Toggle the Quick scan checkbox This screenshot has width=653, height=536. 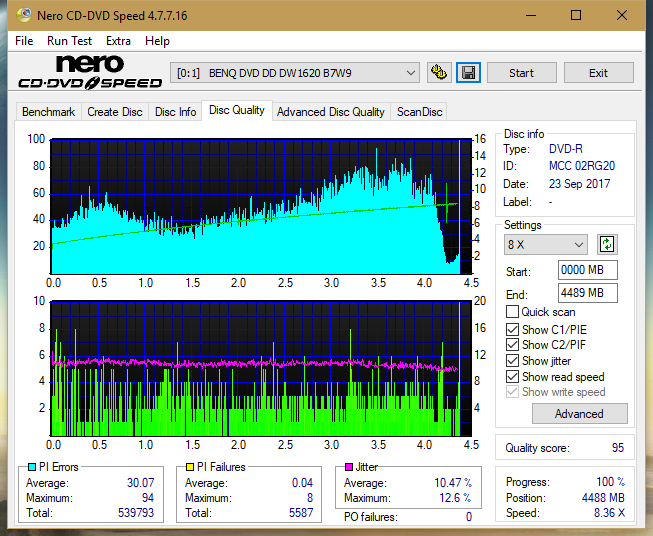(x=512, y=312)
